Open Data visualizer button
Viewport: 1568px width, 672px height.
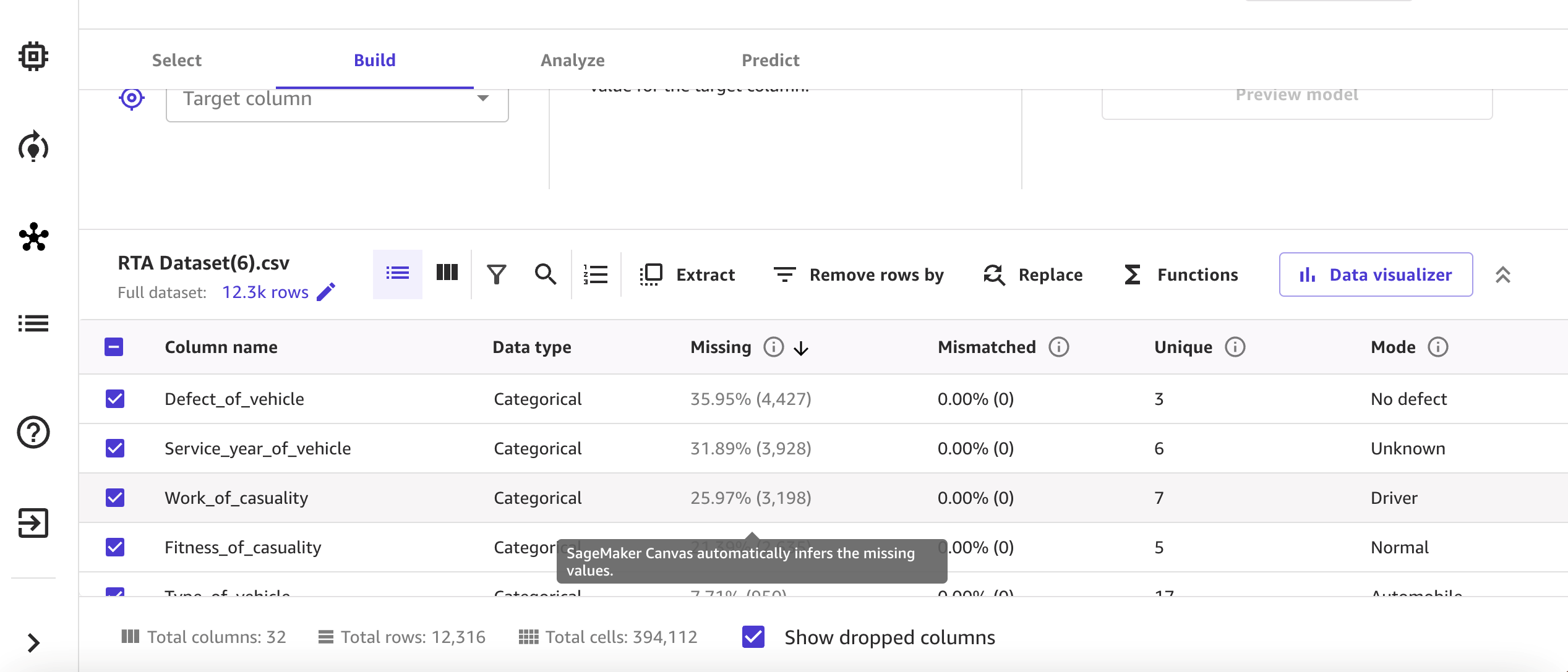click(x=1376, y=274)
